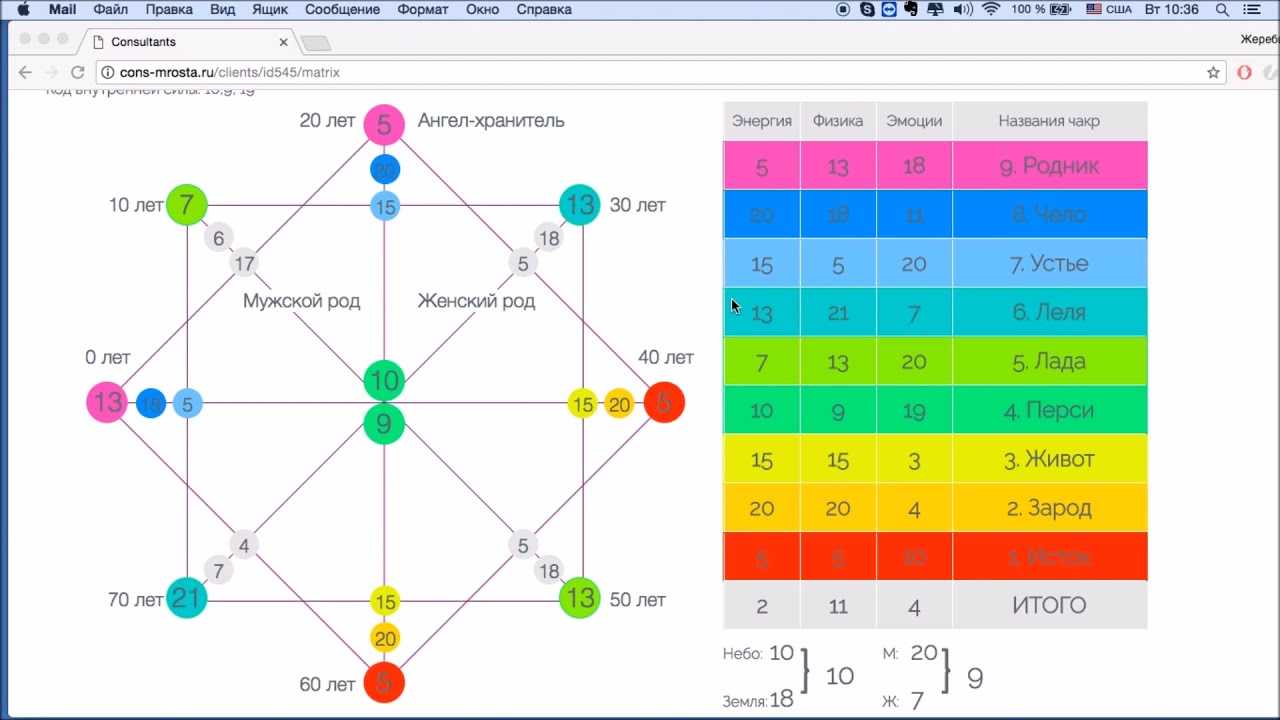Viewport: 1280px width, 720px height.
Task: Open the Apple menu
Action: [22, 9]
